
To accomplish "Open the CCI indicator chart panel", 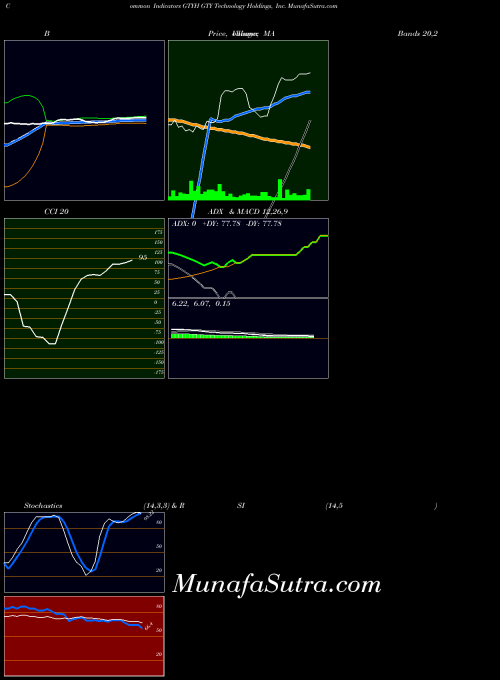I will coord(85,298).
